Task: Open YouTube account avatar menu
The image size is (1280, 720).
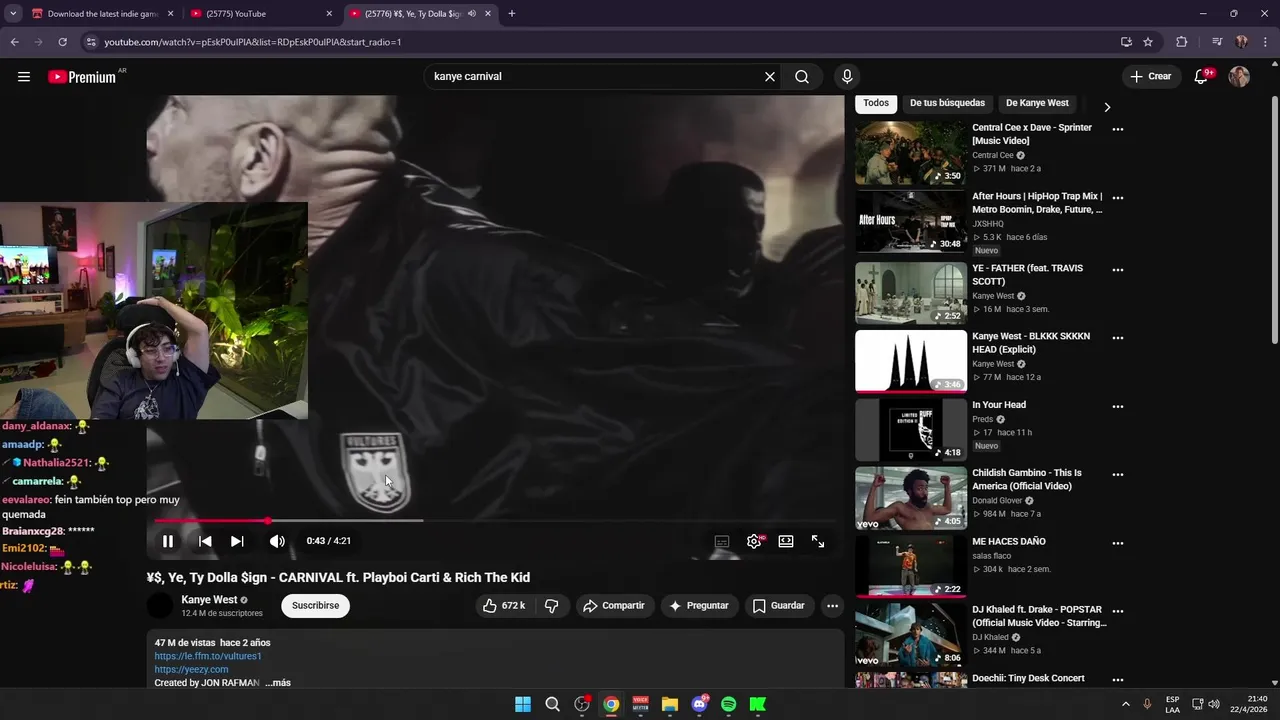Action: [1239, 77]
